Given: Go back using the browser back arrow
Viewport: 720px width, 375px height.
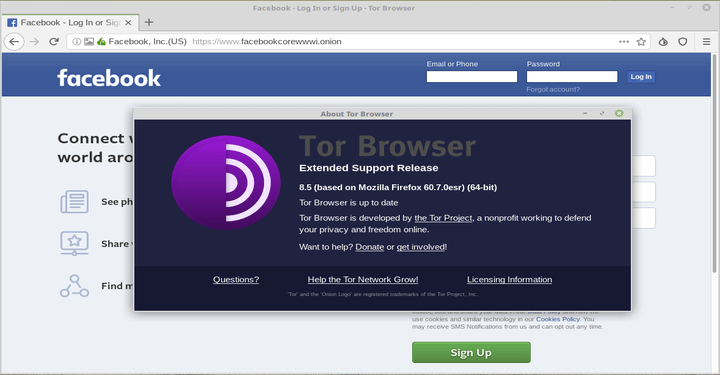Looking at the screenshot, I should point(14,42).
